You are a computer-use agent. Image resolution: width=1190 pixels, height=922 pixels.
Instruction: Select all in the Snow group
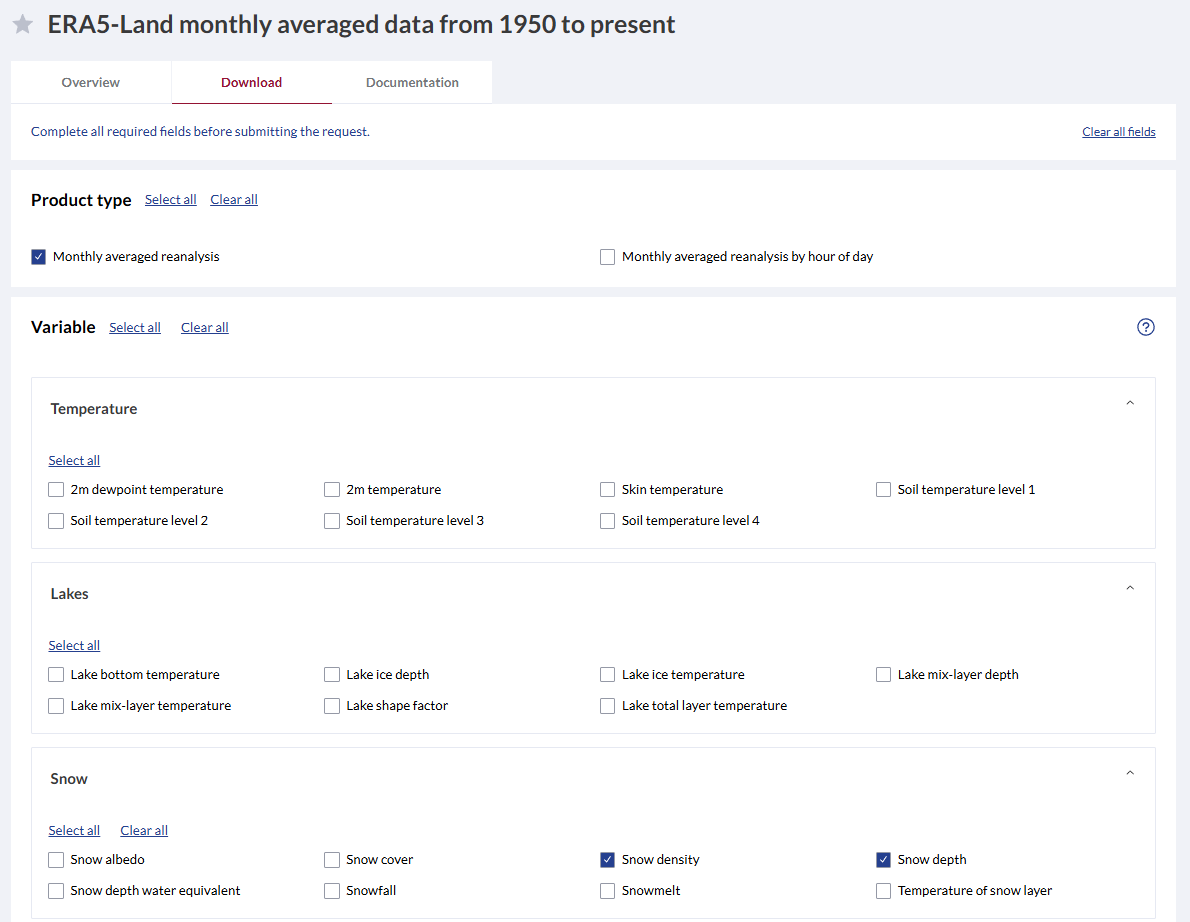point(74,831)
